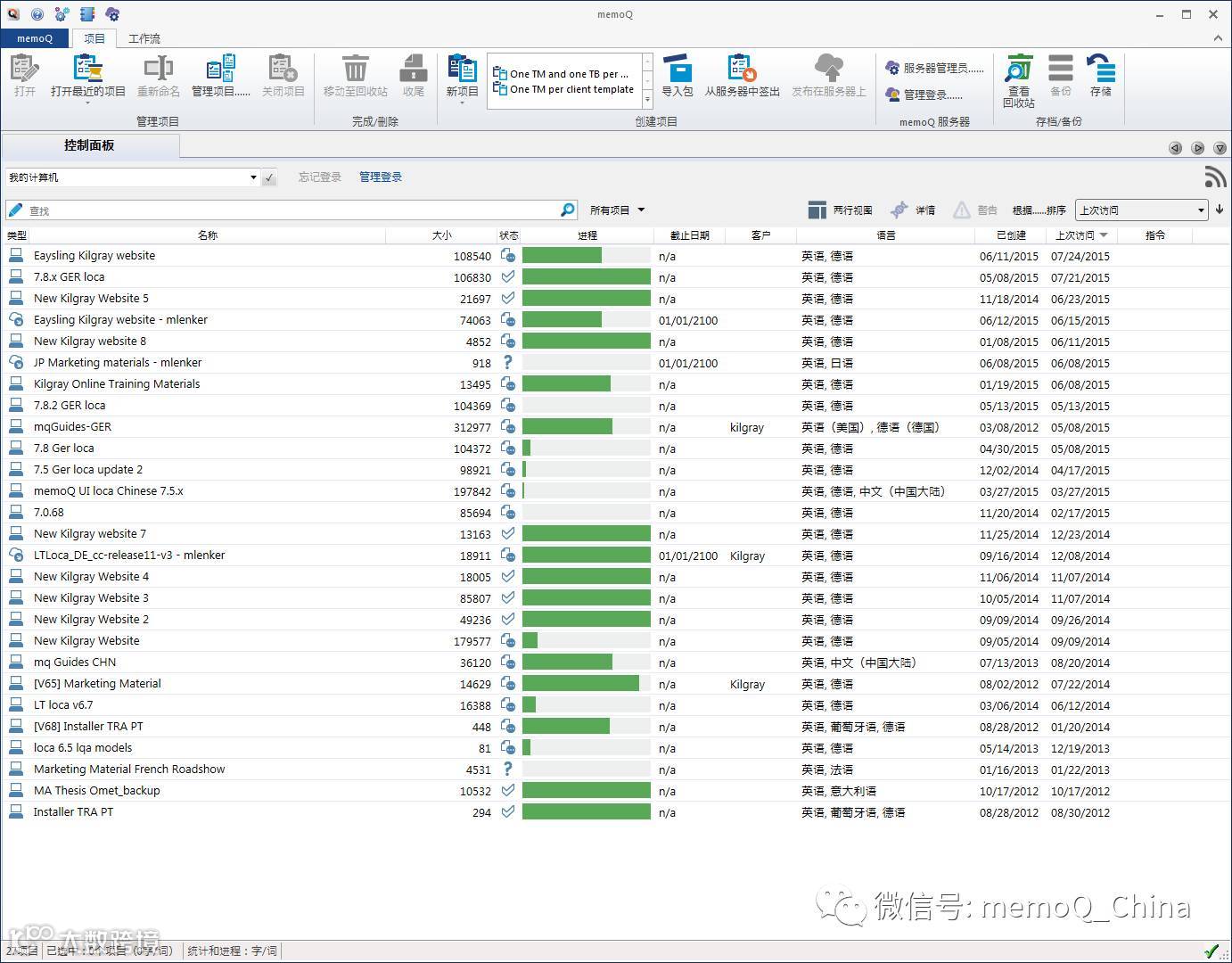
Task: Sort by the 名称 column header
Action: click(x=208, y=235)
